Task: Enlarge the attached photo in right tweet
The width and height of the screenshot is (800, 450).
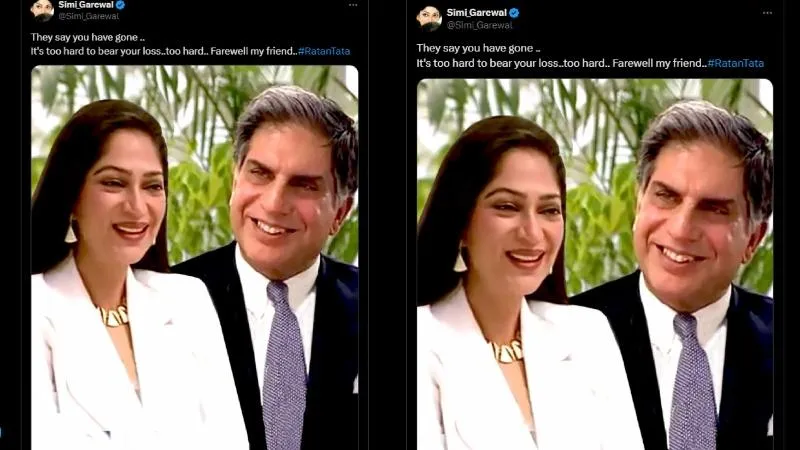Action: pyautogui.click(x=595, y=264)
